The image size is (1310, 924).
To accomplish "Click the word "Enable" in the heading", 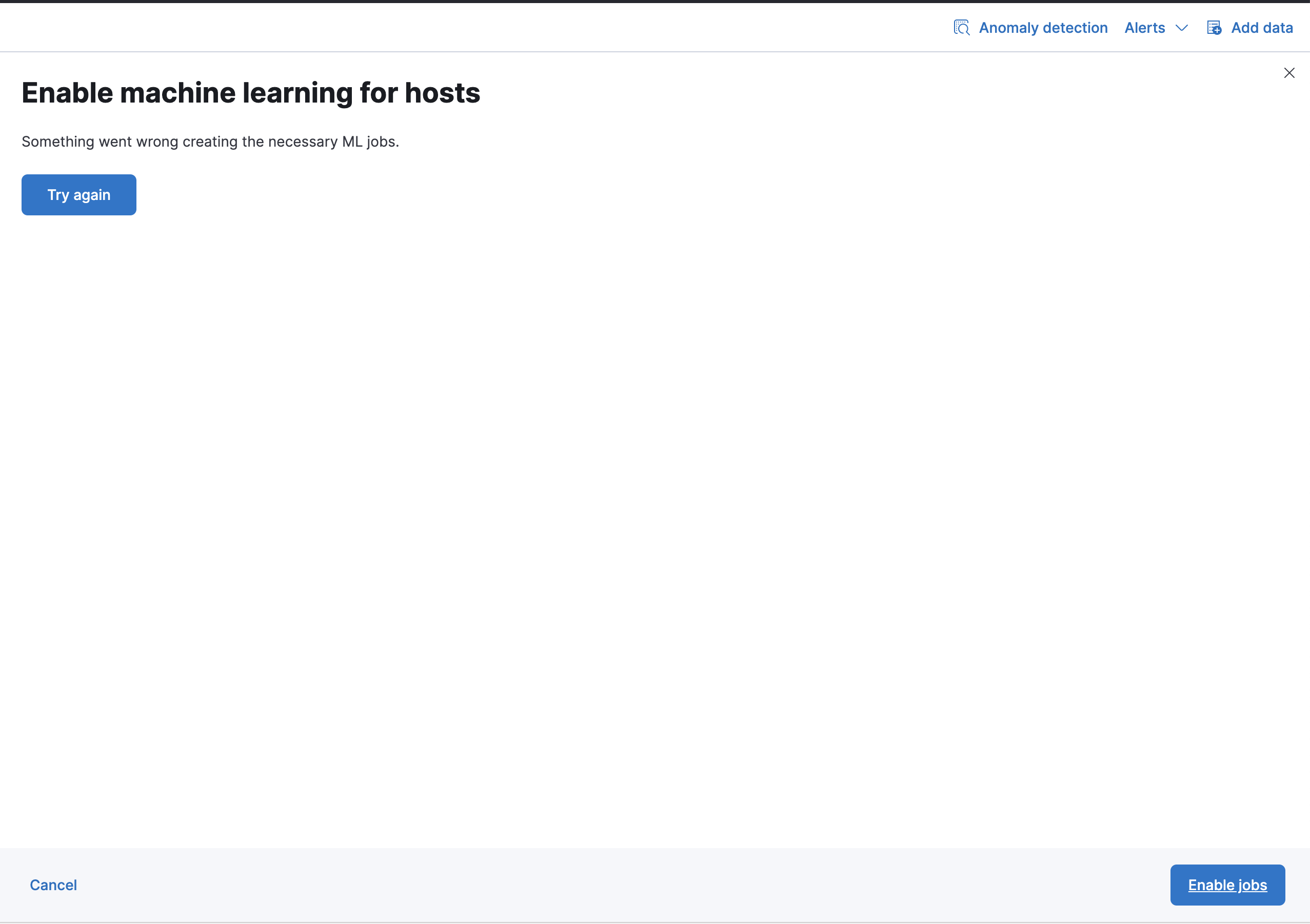I will tap(67, 93).
